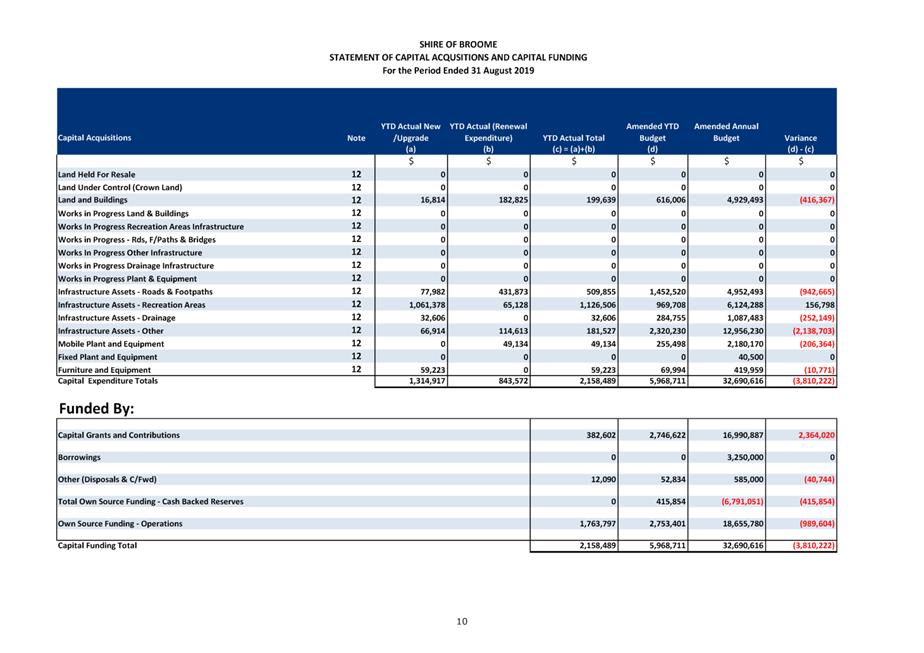Click 'Works in Progress Drainage Infrastructure' label
The height and width of the screenshot is (653, 924).
coord(136,266)
